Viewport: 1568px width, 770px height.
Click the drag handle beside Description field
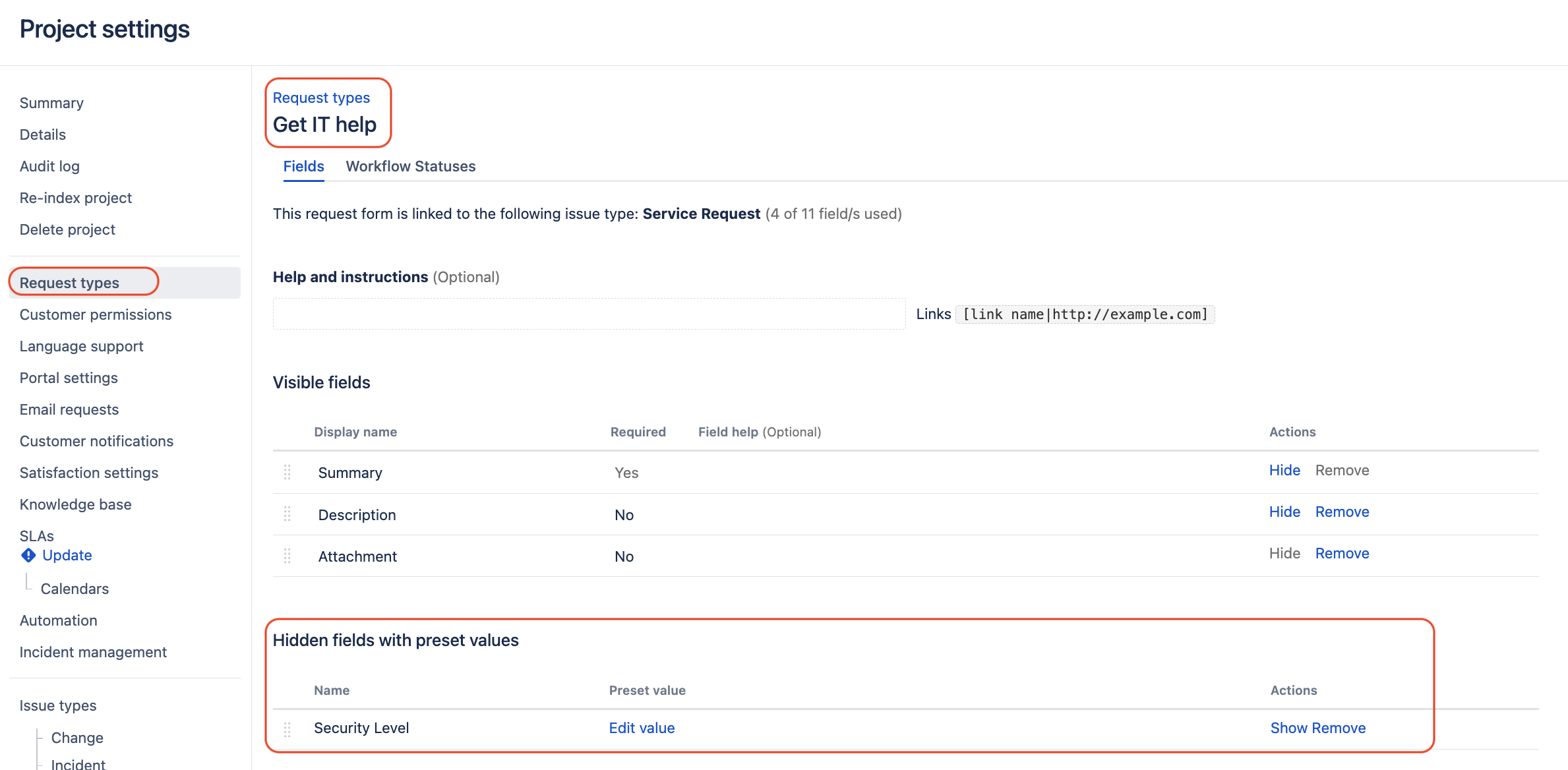coord(287,514)
